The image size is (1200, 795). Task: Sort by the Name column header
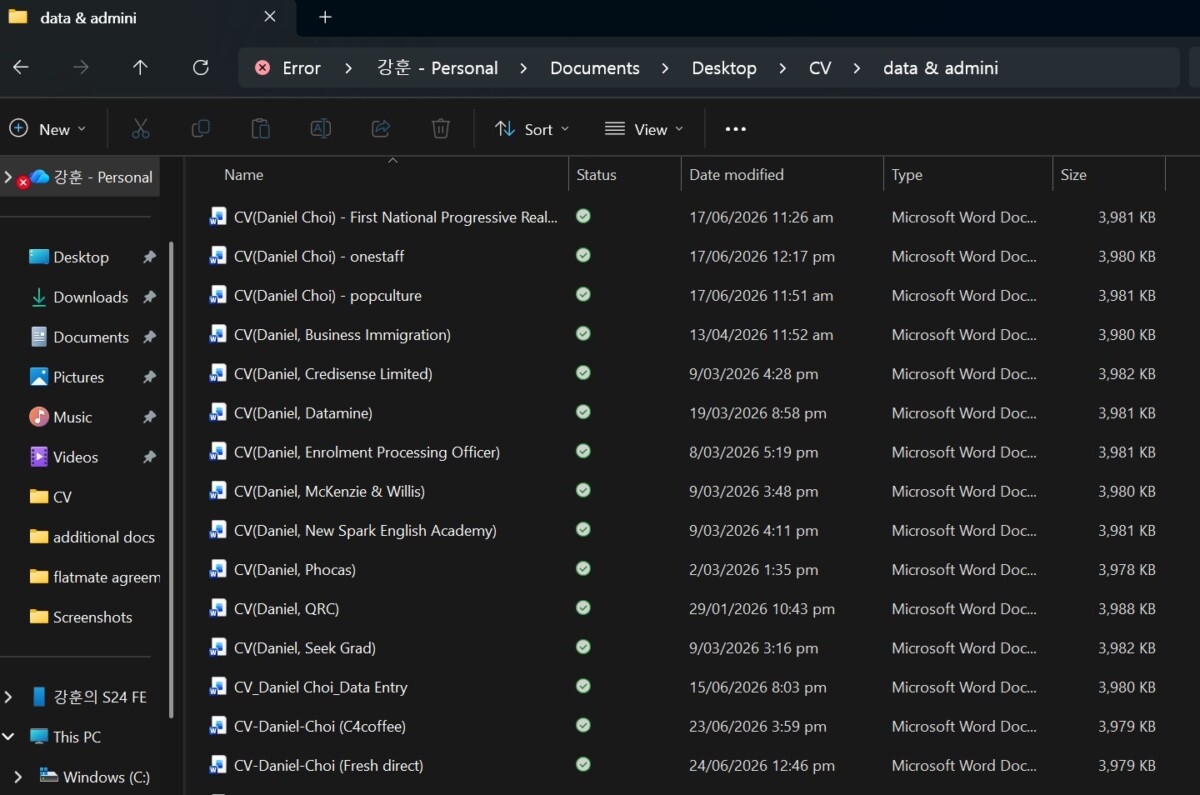(244, 174)
